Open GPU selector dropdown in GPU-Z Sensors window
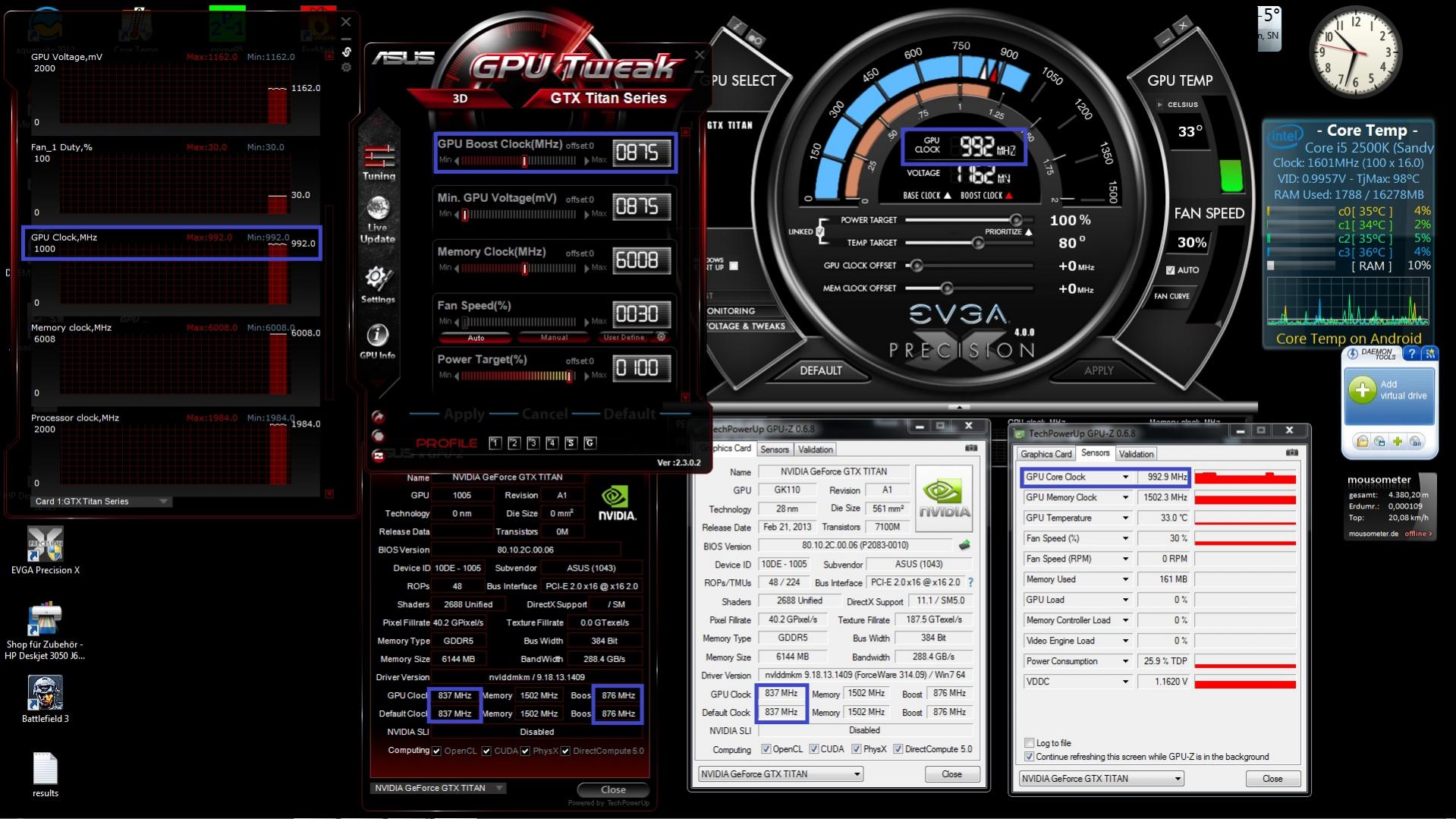 (x=1101, y=779)
